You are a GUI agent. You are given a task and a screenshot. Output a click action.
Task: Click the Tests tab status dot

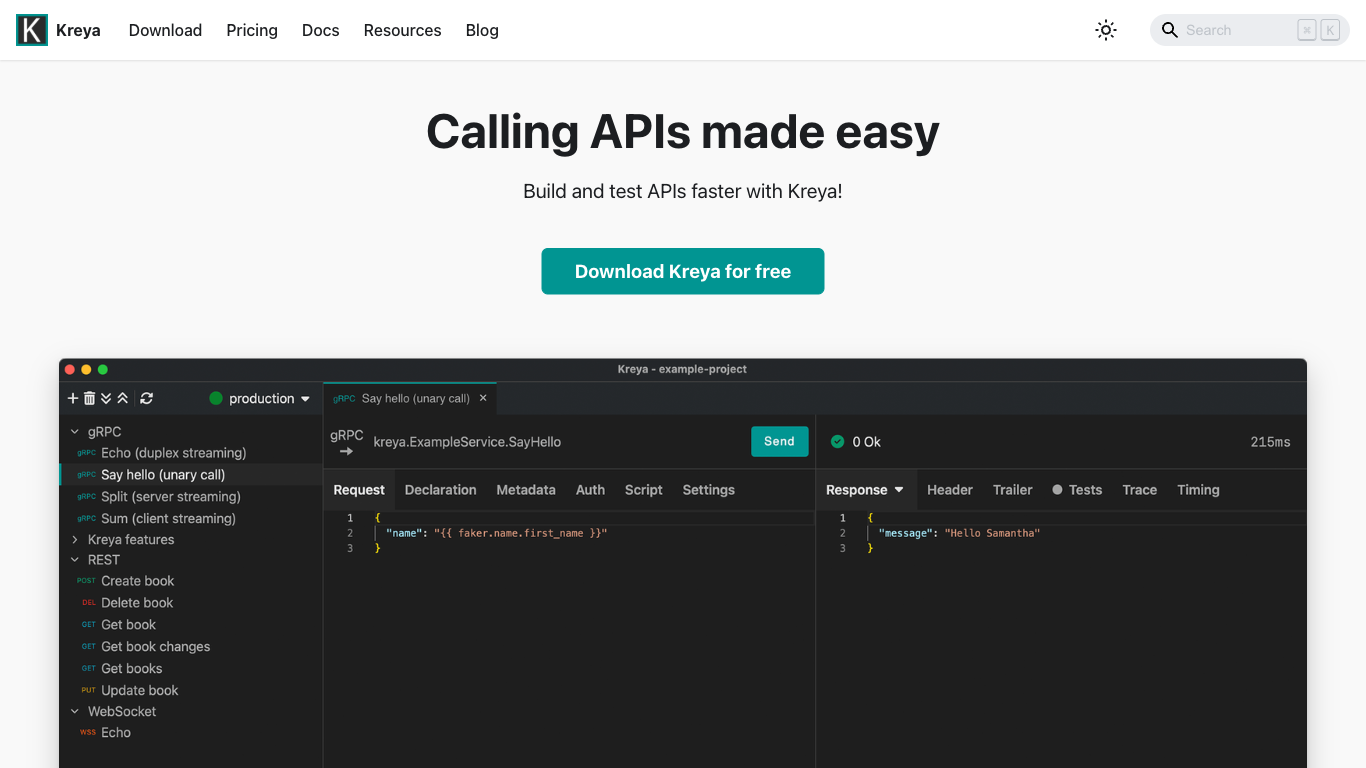click(x=1057, y=490)
